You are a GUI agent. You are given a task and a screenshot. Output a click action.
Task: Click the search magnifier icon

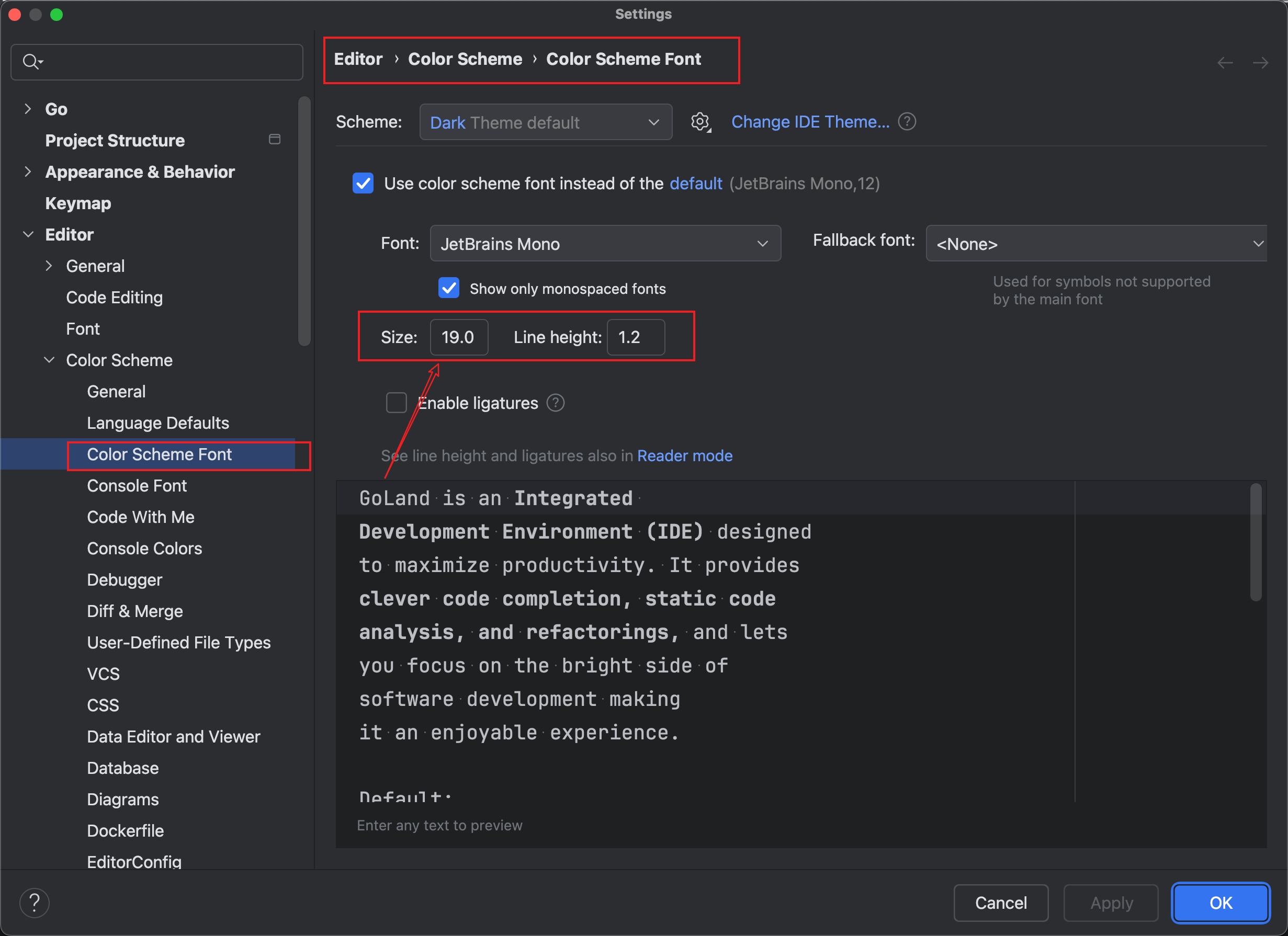(31, 61)
